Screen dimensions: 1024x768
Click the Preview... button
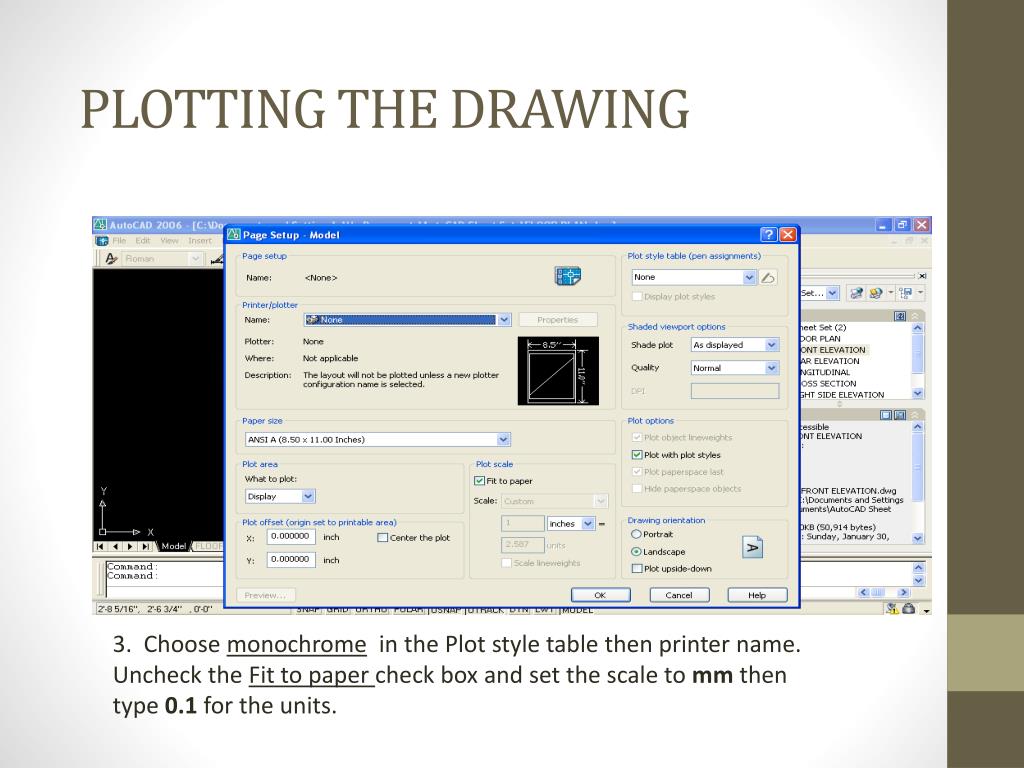[x=265, y=595]
